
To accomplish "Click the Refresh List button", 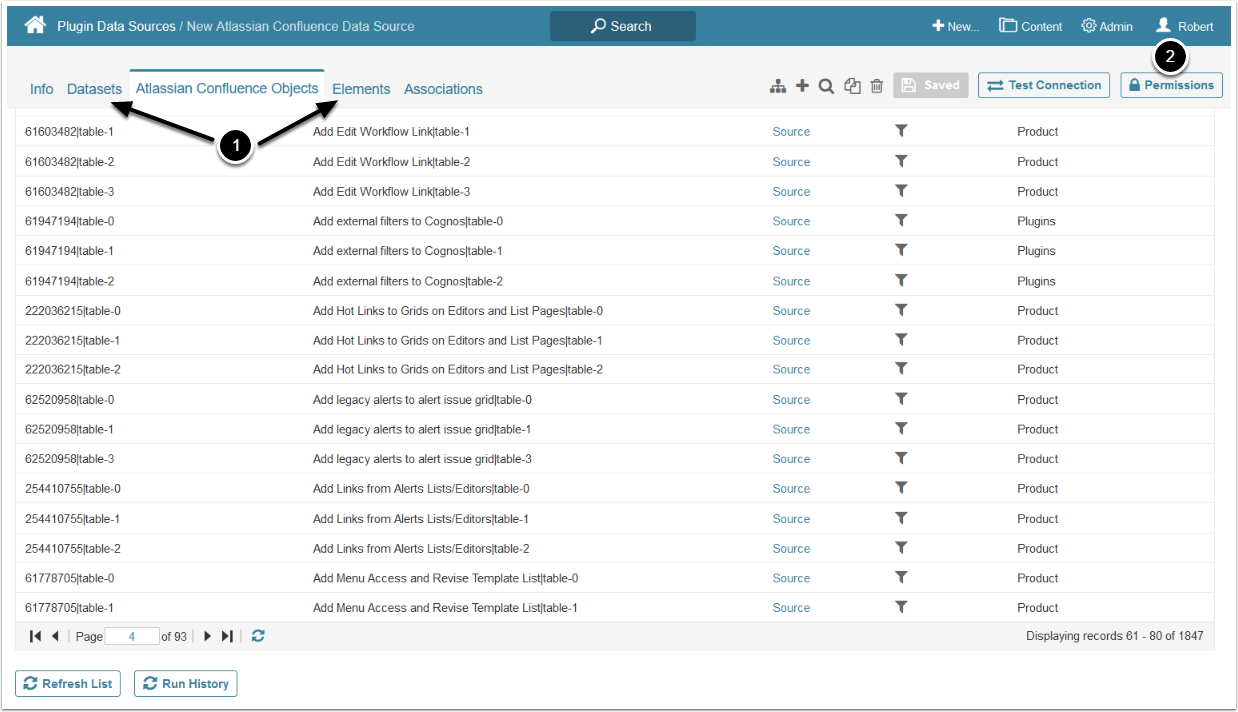I will coord(68,684).
